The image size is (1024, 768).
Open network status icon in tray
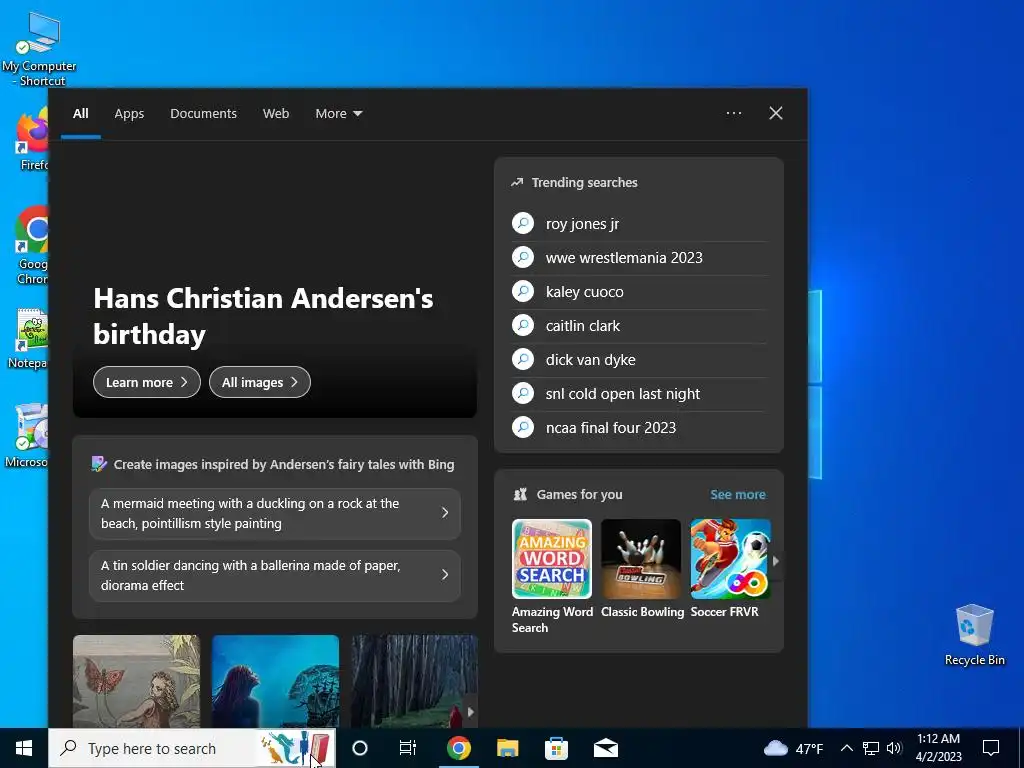pos(871,748)
